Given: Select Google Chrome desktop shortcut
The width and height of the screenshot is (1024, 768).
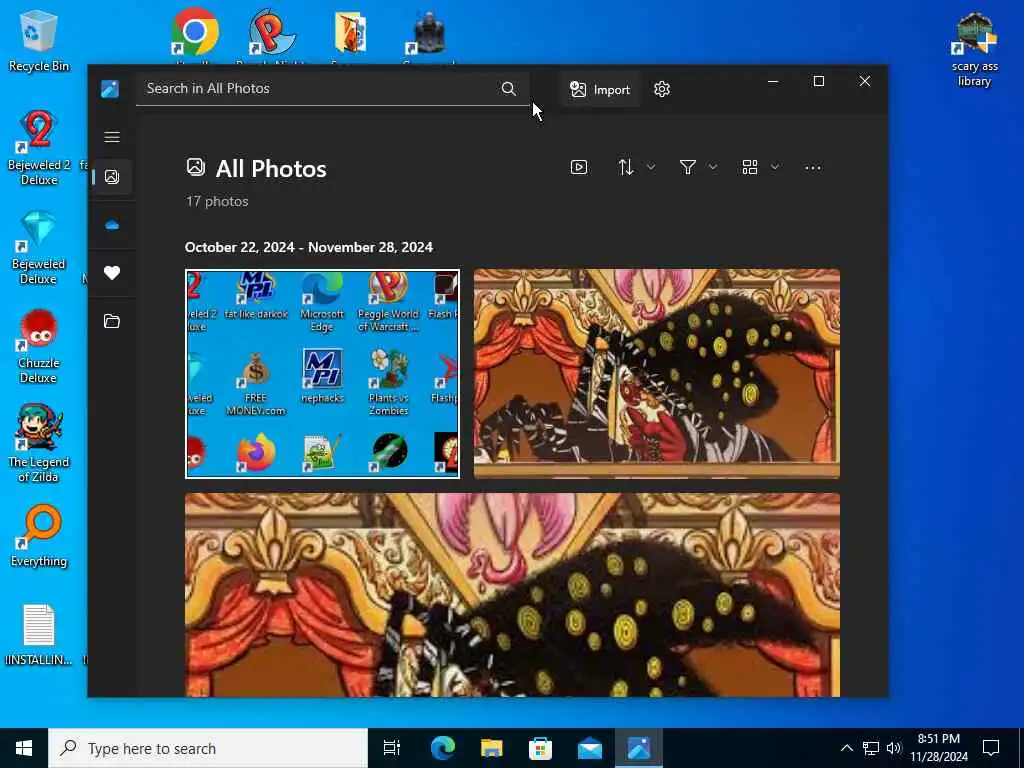Looking at the screenshot, I should (x=194, y=33).
